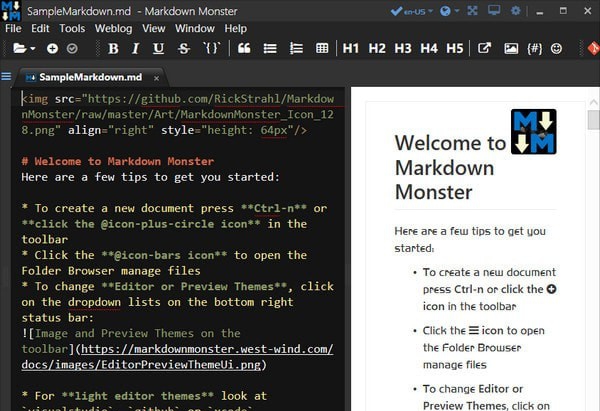The height and width of the screenshot is (411, 600).
Task: Open the File menu
Action: click(x=13, y=28)
